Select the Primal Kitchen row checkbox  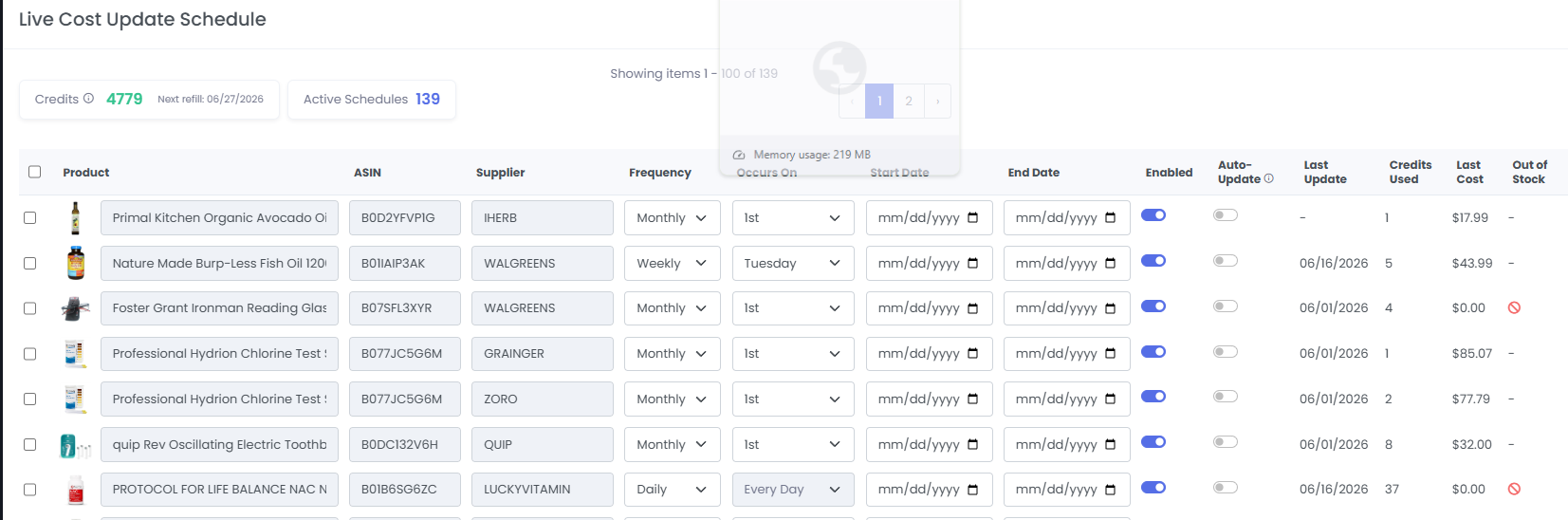pyautogui.click(x=29, y=217)
